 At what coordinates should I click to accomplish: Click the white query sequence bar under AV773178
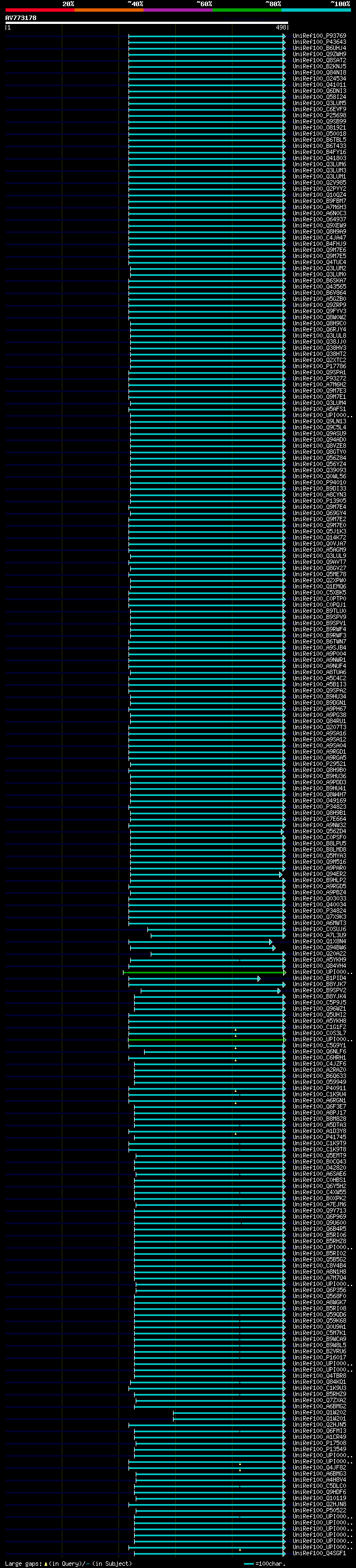pos(147,23)
